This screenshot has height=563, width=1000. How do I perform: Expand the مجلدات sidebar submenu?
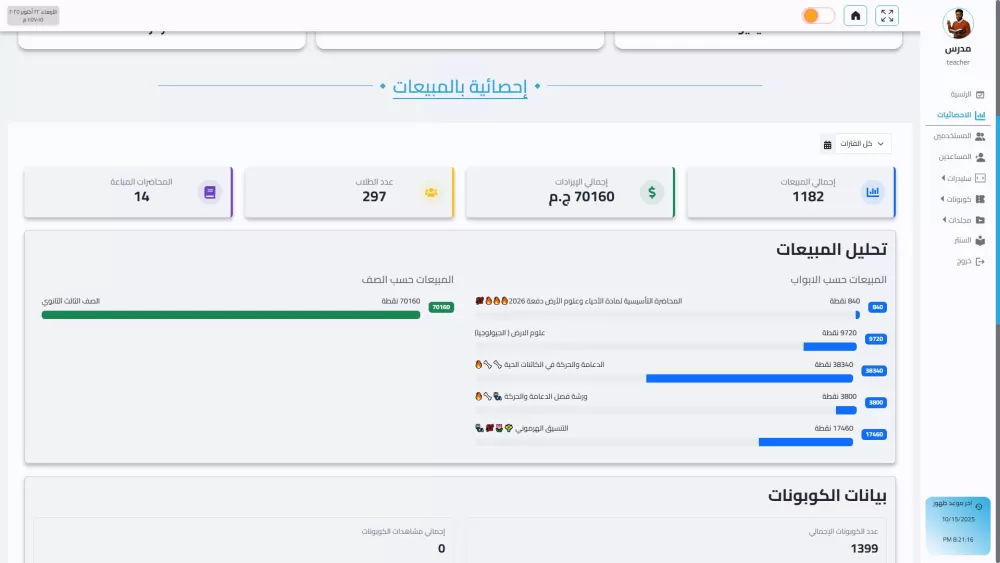pos(960,220)
